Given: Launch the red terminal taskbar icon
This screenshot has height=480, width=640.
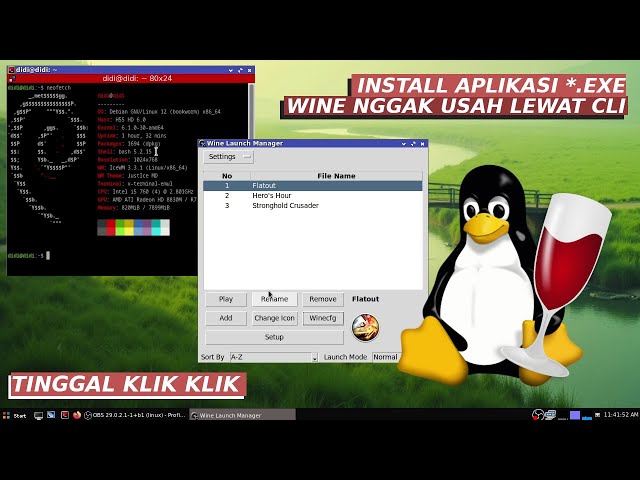Looking at the screenshot, I should pos(64,415).
